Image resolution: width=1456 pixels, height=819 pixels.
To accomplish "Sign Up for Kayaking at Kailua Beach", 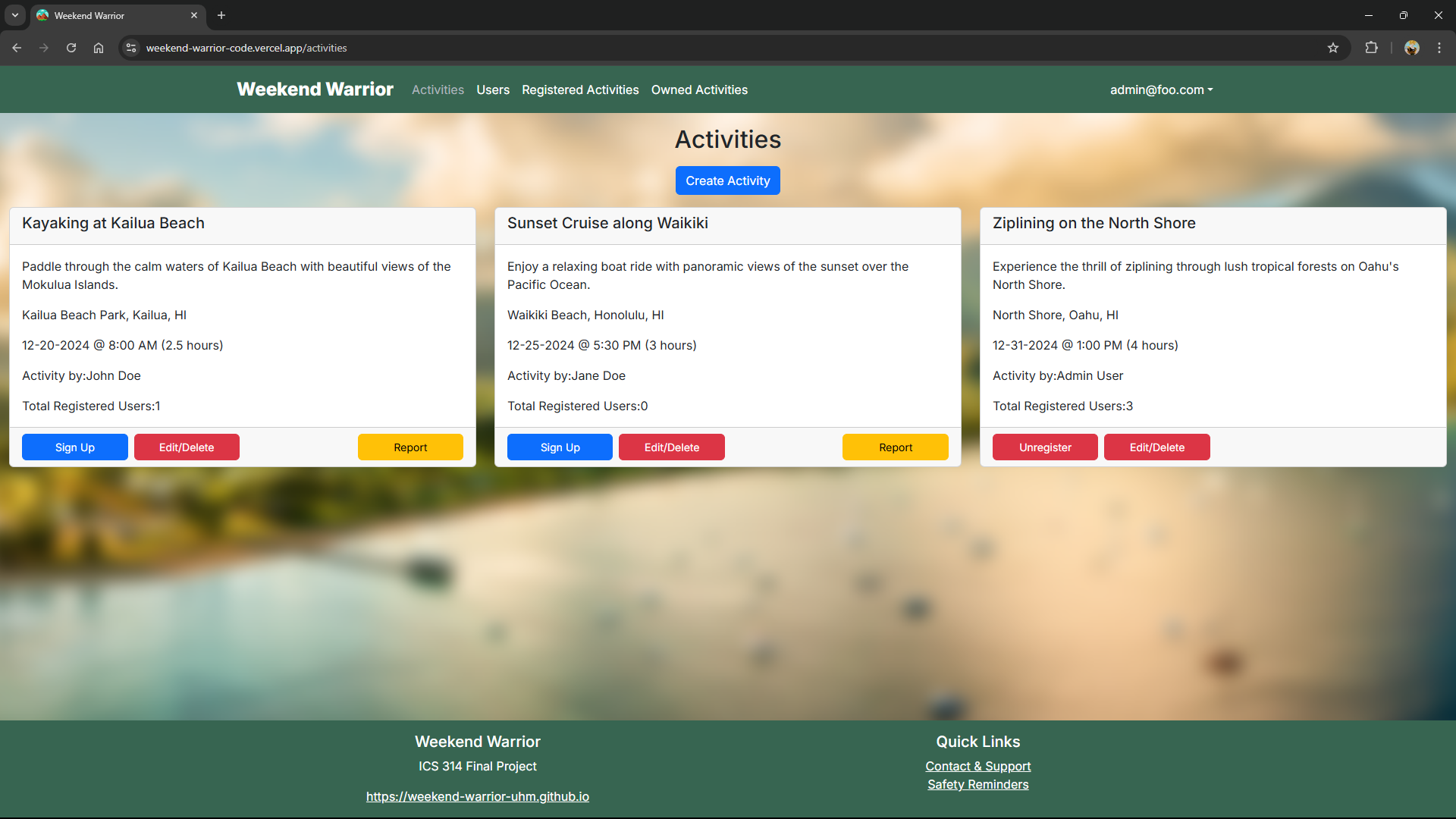I will (x=74, y=447).
